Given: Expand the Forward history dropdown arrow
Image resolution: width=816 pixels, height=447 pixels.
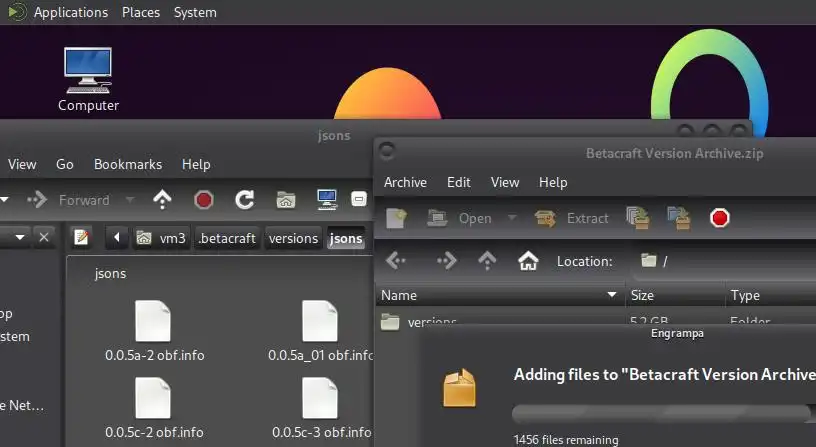Looking at the screenshot, I should coord(130,199).
